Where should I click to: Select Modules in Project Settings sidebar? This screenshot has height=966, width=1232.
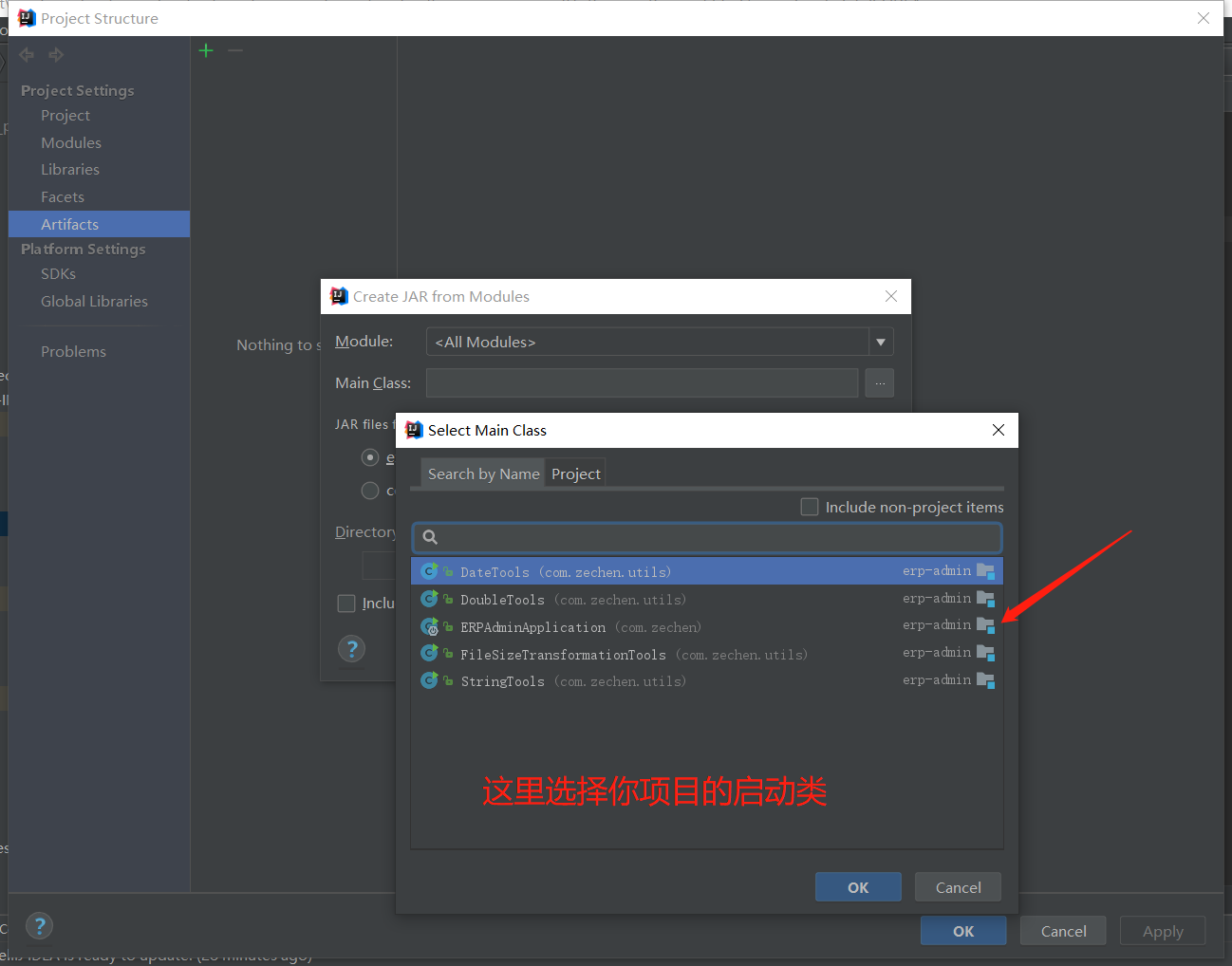(x=70, y=142)
